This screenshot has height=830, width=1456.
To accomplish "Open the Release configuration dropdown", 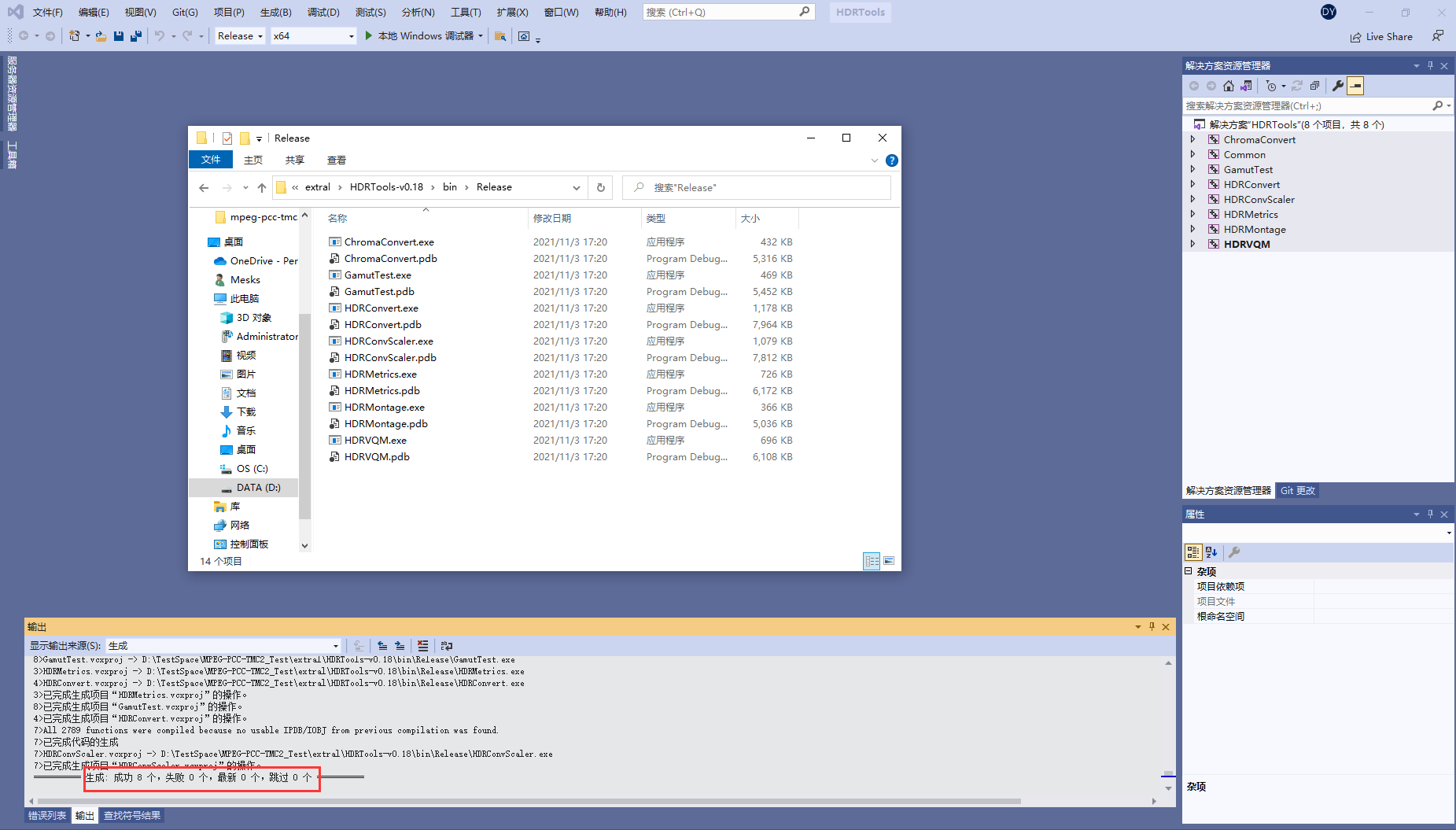I will pos(240,35).
